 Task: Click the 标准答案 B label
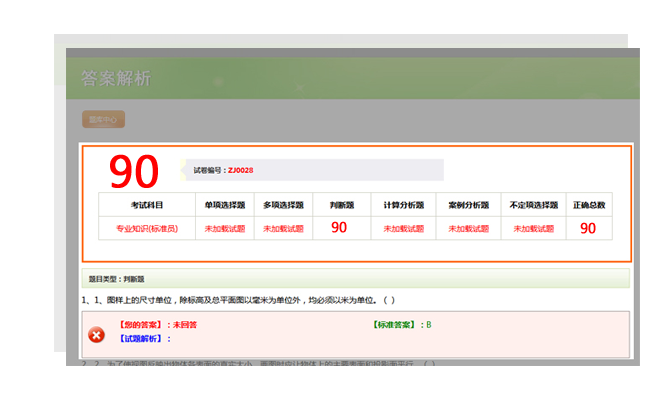[x=402, y=325]
